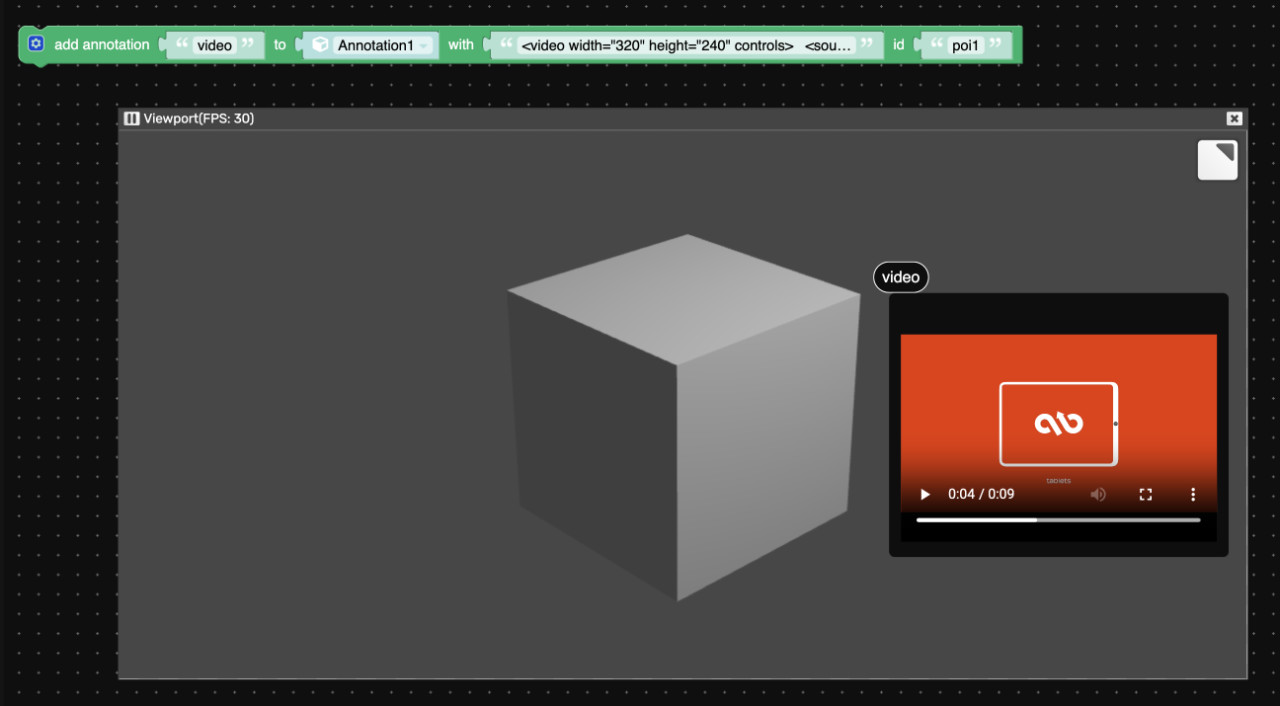Click the fullscreen corner button in viewport
Viewport: 1280px width, 706px height.
pos(1217,160)
